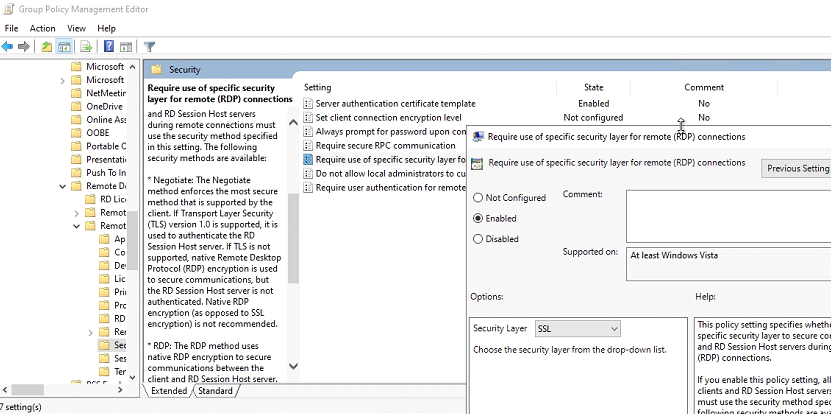Expand the second Microsoft folder node
The height and width of the screenshot is (414, 831).
pos(63,80)
